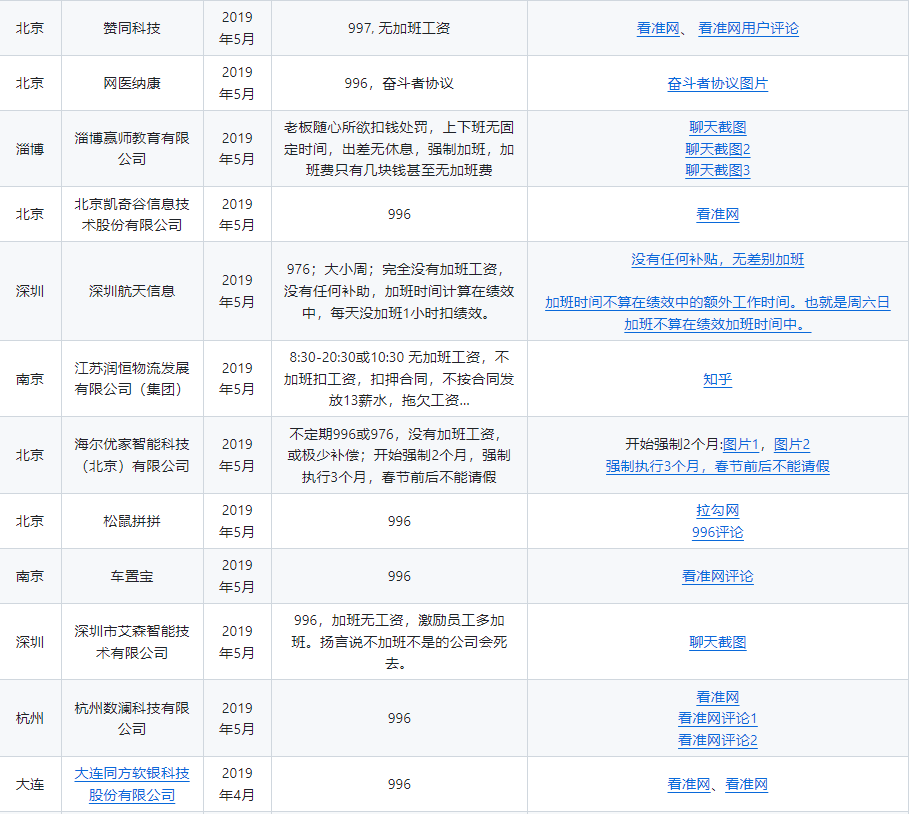Select the 淄博嬴师教育有限公司 company cell
The width and height of the screenshot is (909, 814).
(x=132, y=149)
